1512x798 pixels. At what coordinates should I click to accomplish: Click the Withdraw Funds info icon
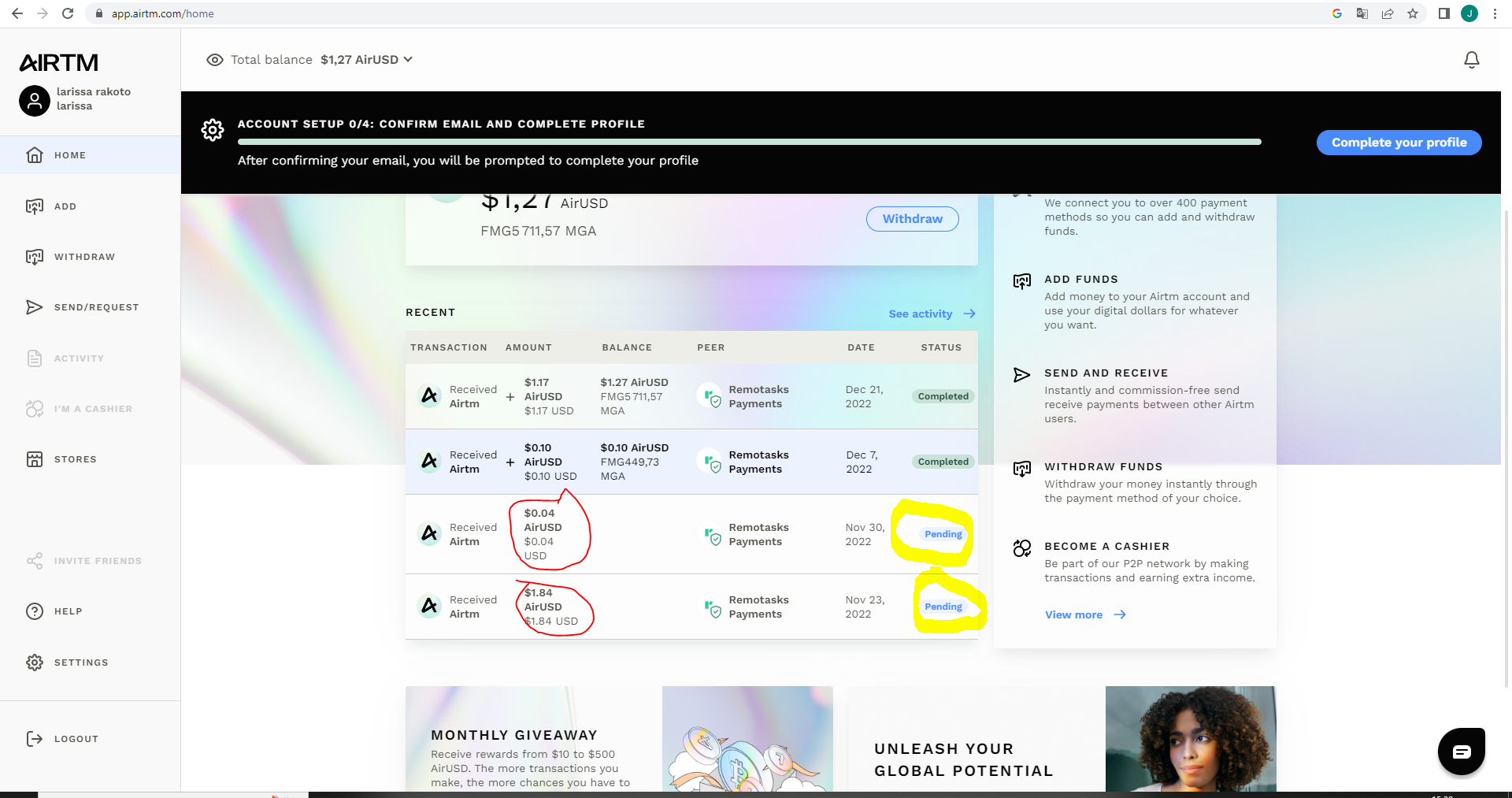pos(1022,469)
